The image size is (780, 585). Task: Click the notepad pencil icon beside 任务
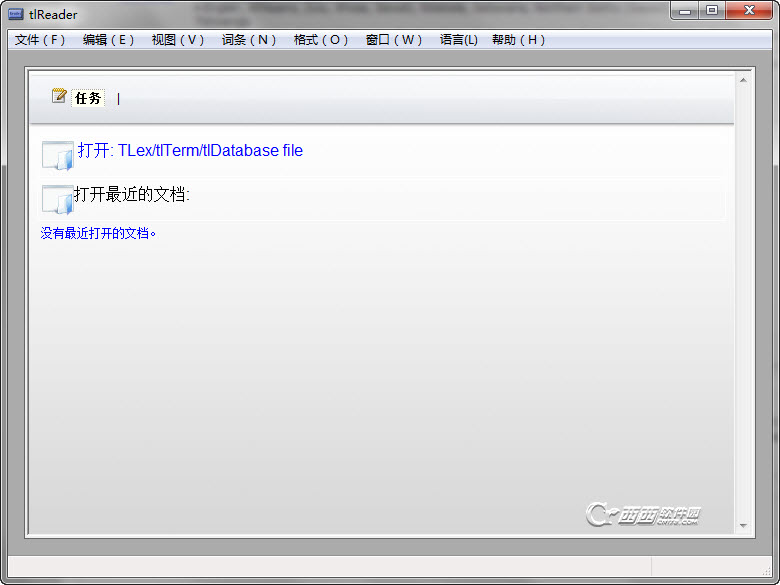[x=59, y=96]
